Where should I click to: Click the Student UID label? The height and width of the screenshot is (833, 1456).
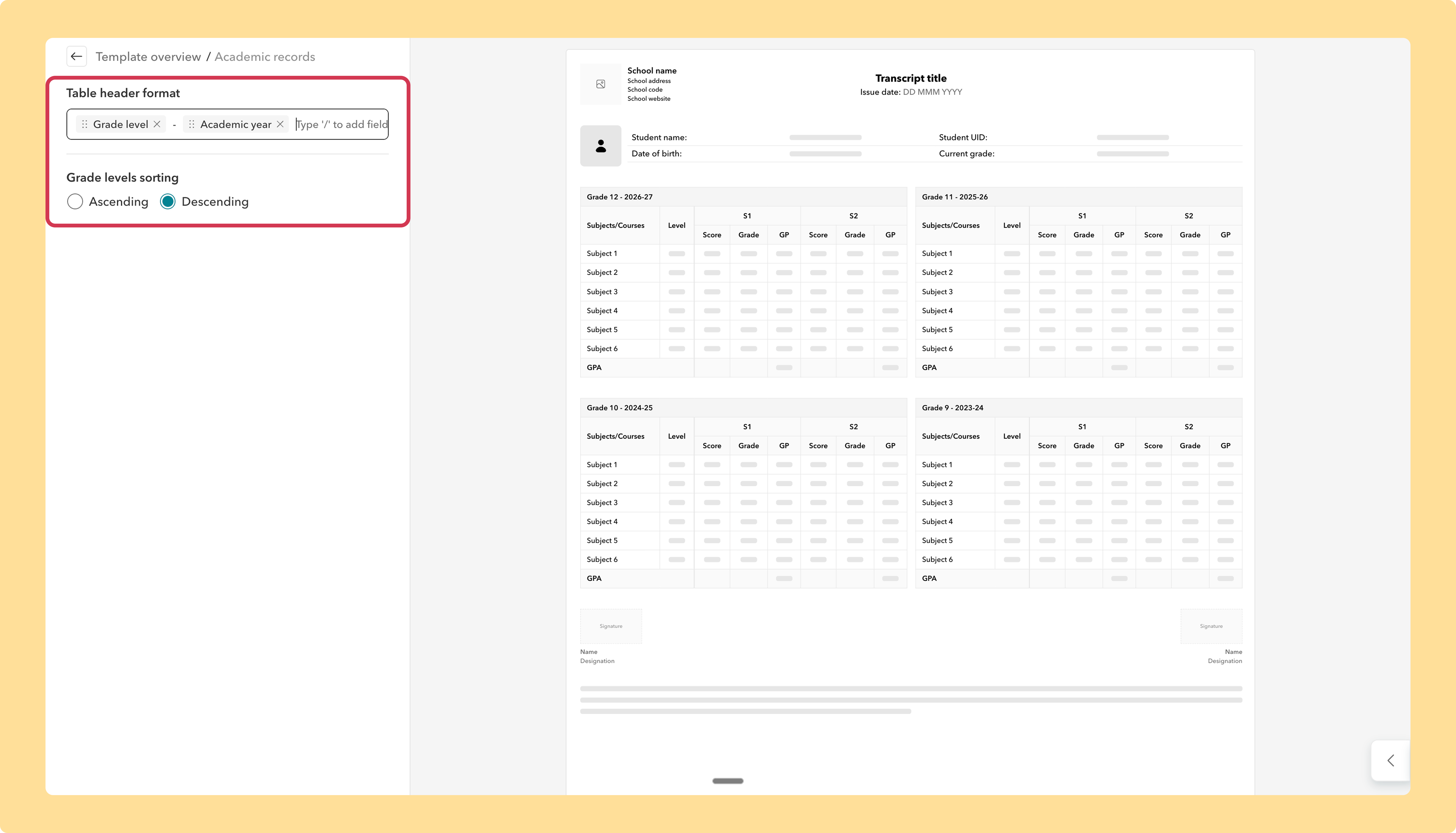coord(963,137)
